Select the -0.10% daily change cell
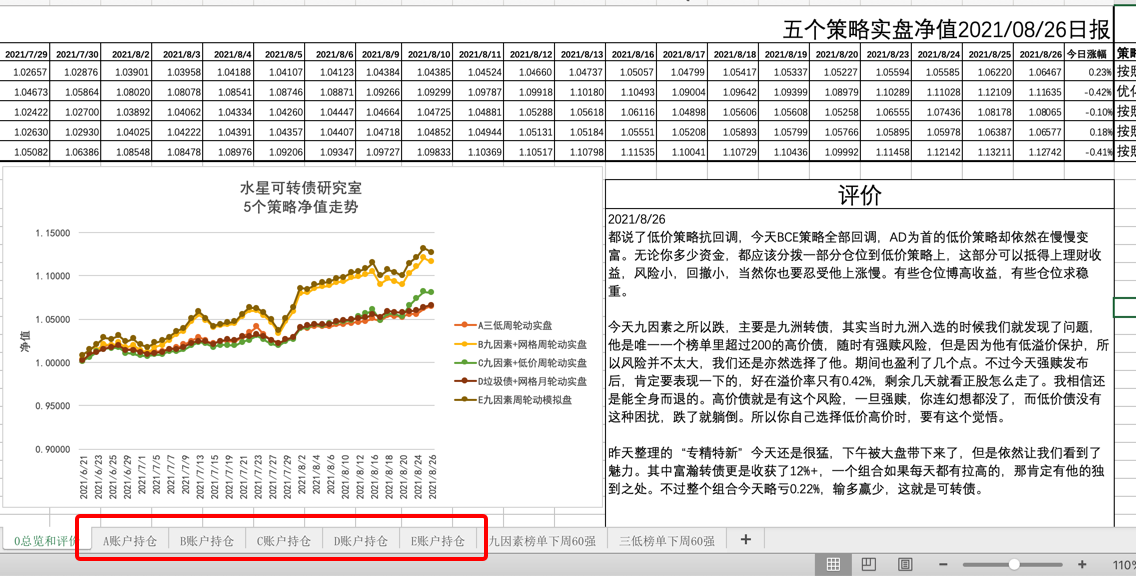 click(x=1089, y=112)
